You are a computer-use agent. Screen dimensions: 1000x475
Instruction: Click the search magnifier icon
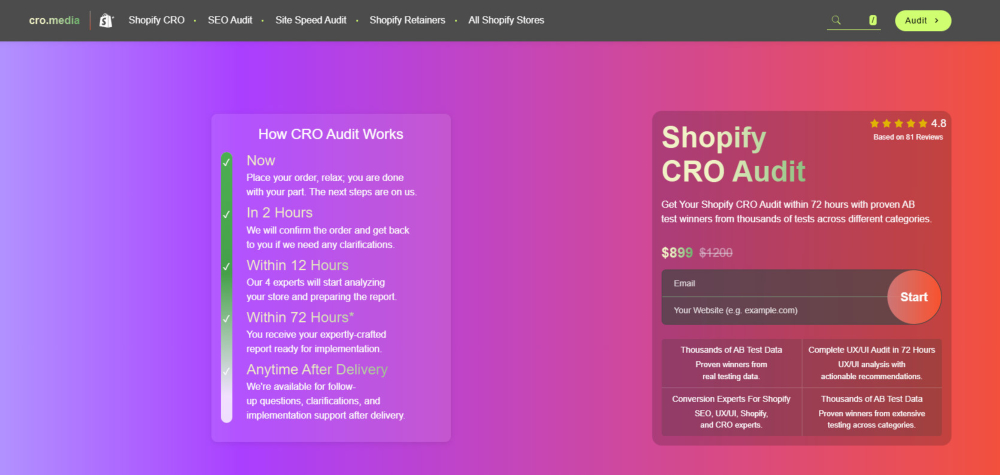click(836, 20)
